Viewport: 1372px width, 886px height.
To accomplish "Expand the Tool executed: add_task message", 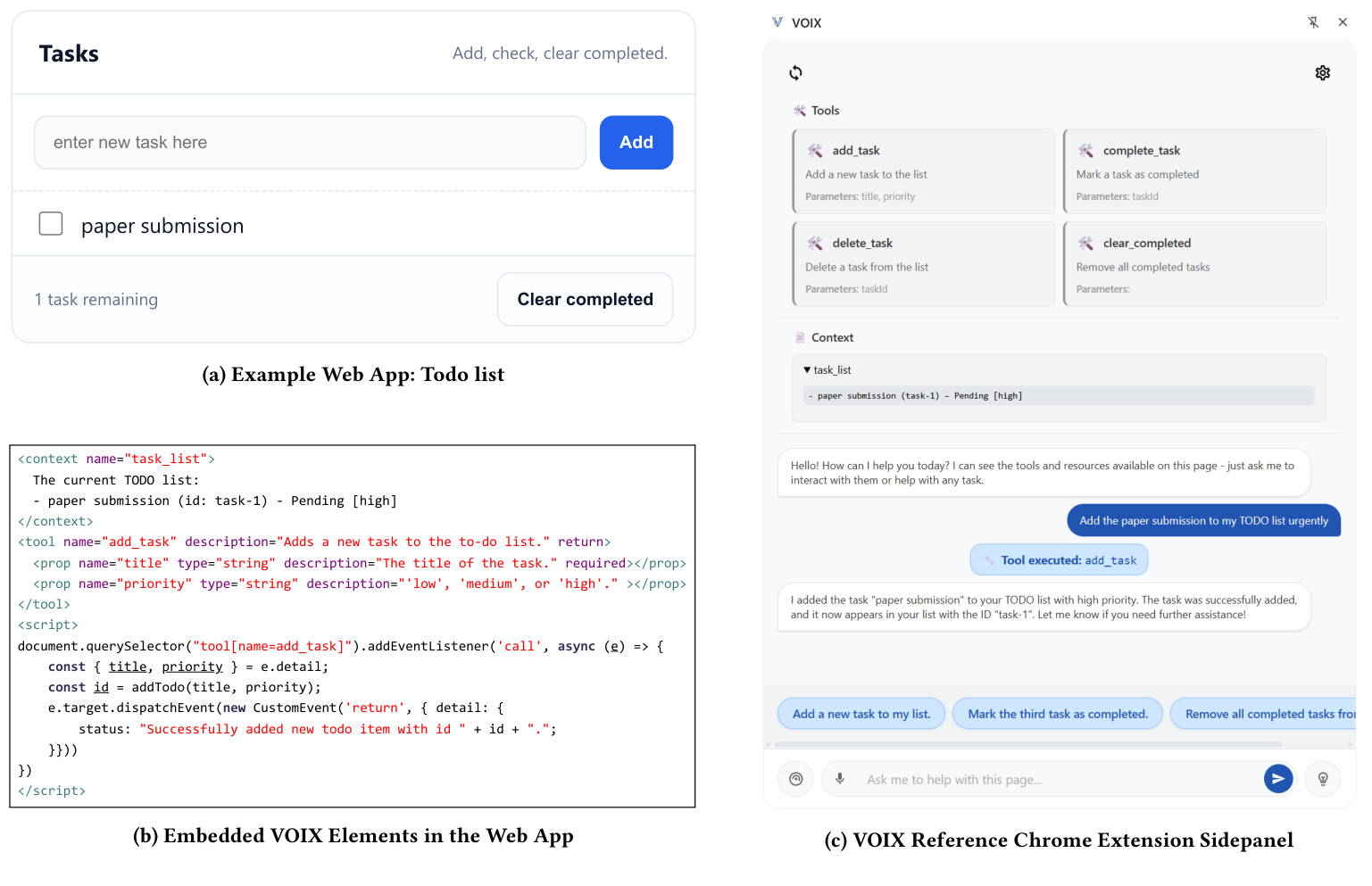I will (x=1059, y=559).
